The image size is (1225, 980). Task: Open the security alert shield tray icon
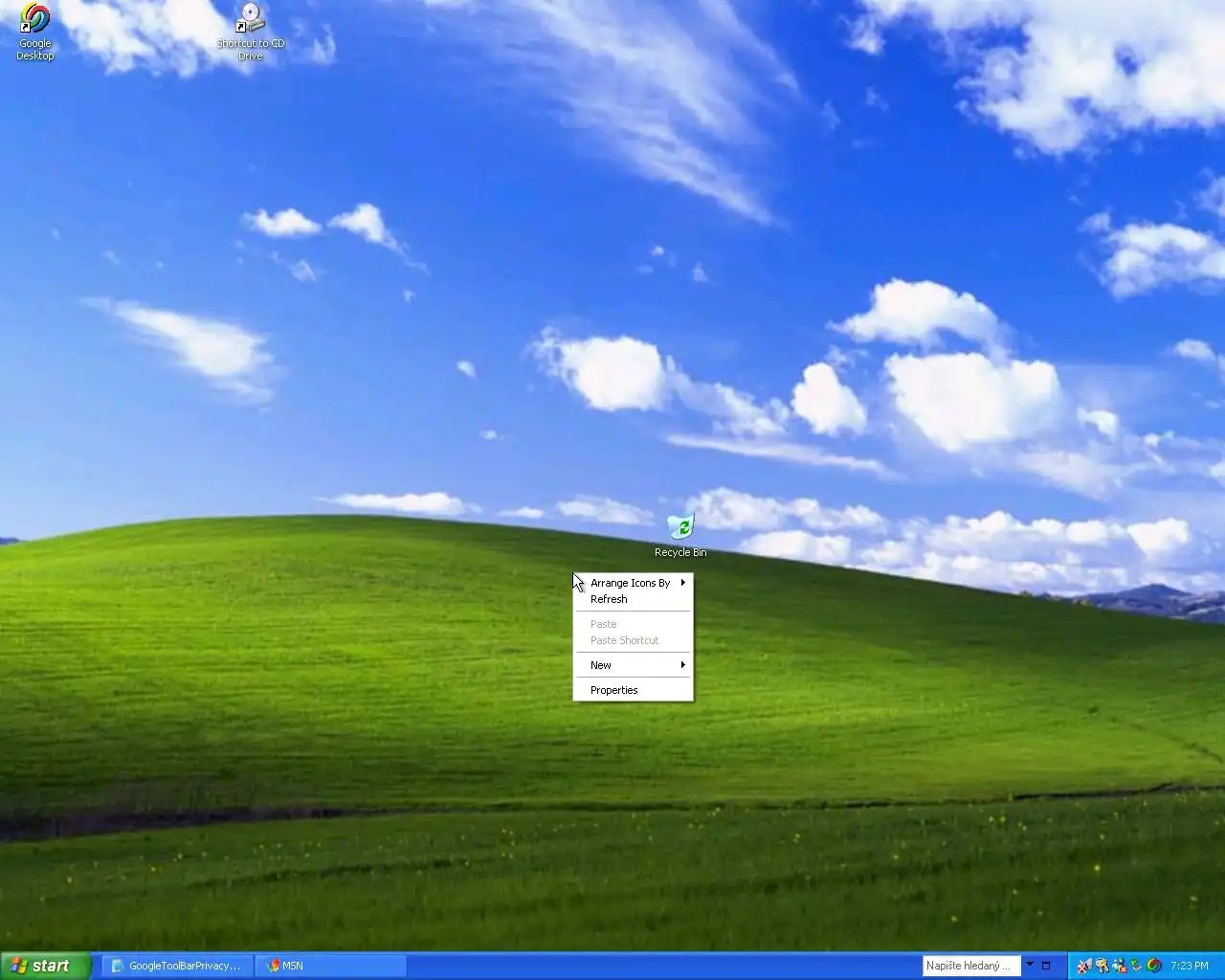point(1084,966)
